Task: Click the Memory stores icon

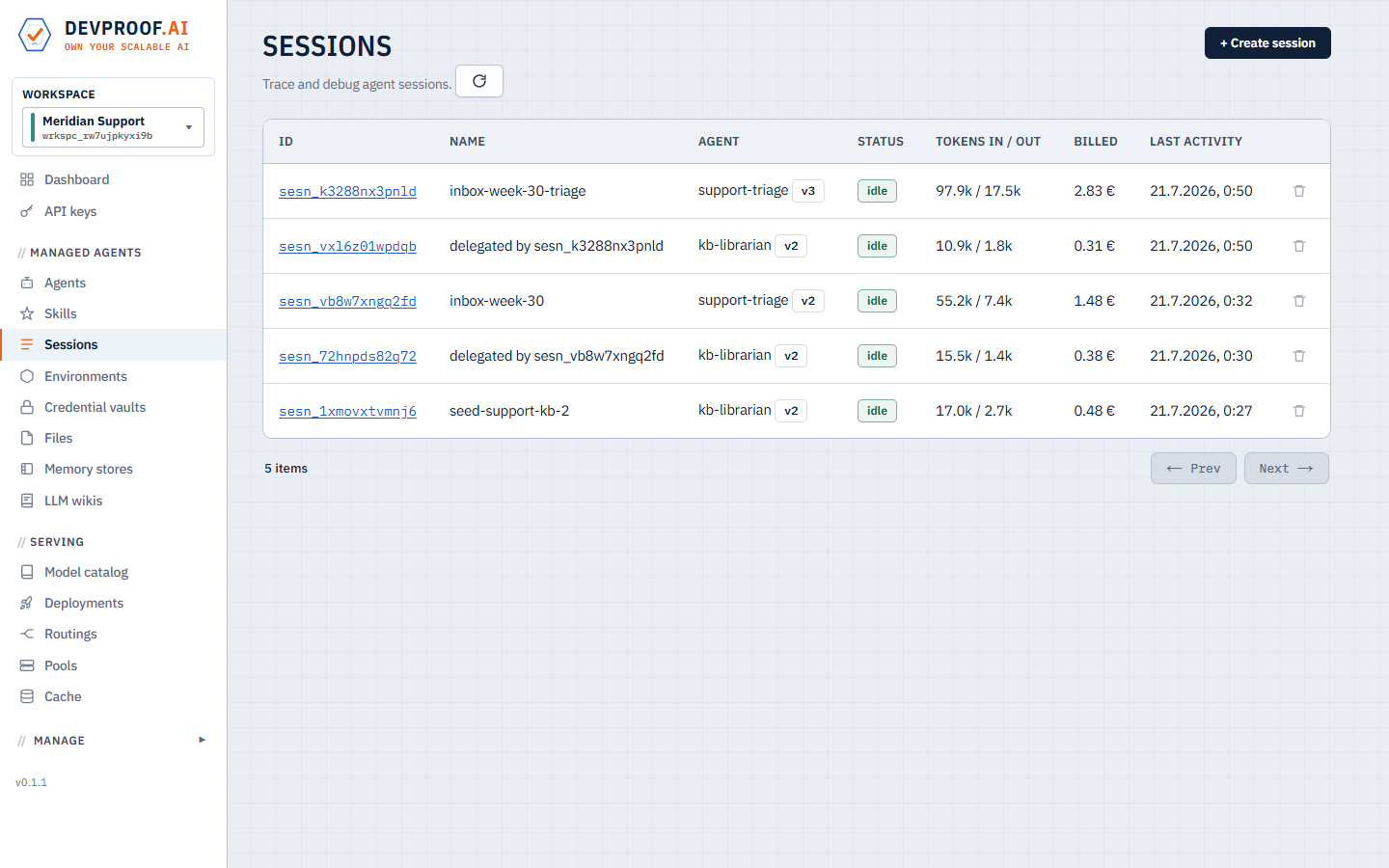Action: pyautogui.click(x=27, y=469)
